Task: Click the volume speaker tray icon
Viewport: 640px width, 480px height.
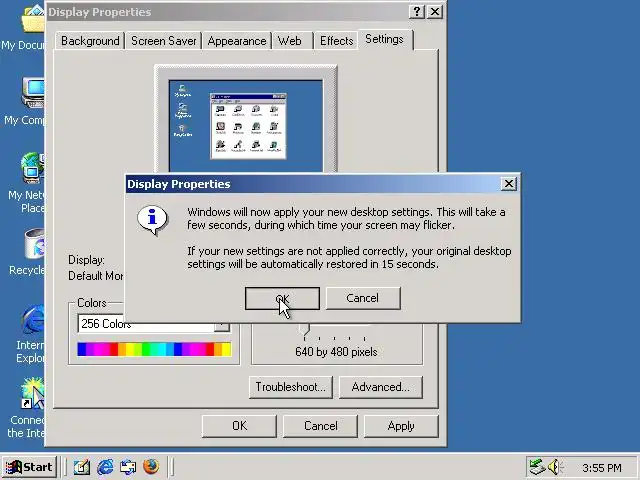Action: point(555,467)
